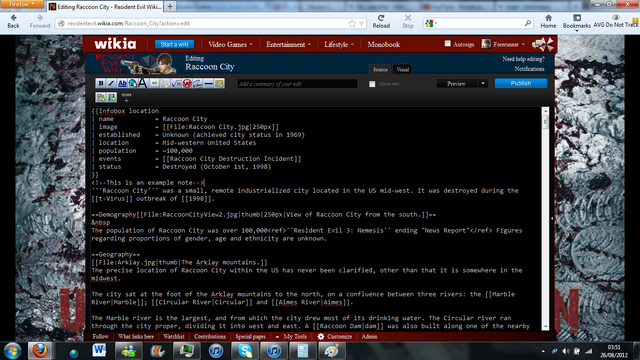Viewport: 640px width, 360px height.
Task: Open Firefox Home page button
Action: pyautogui.click(x=548, y=21)
